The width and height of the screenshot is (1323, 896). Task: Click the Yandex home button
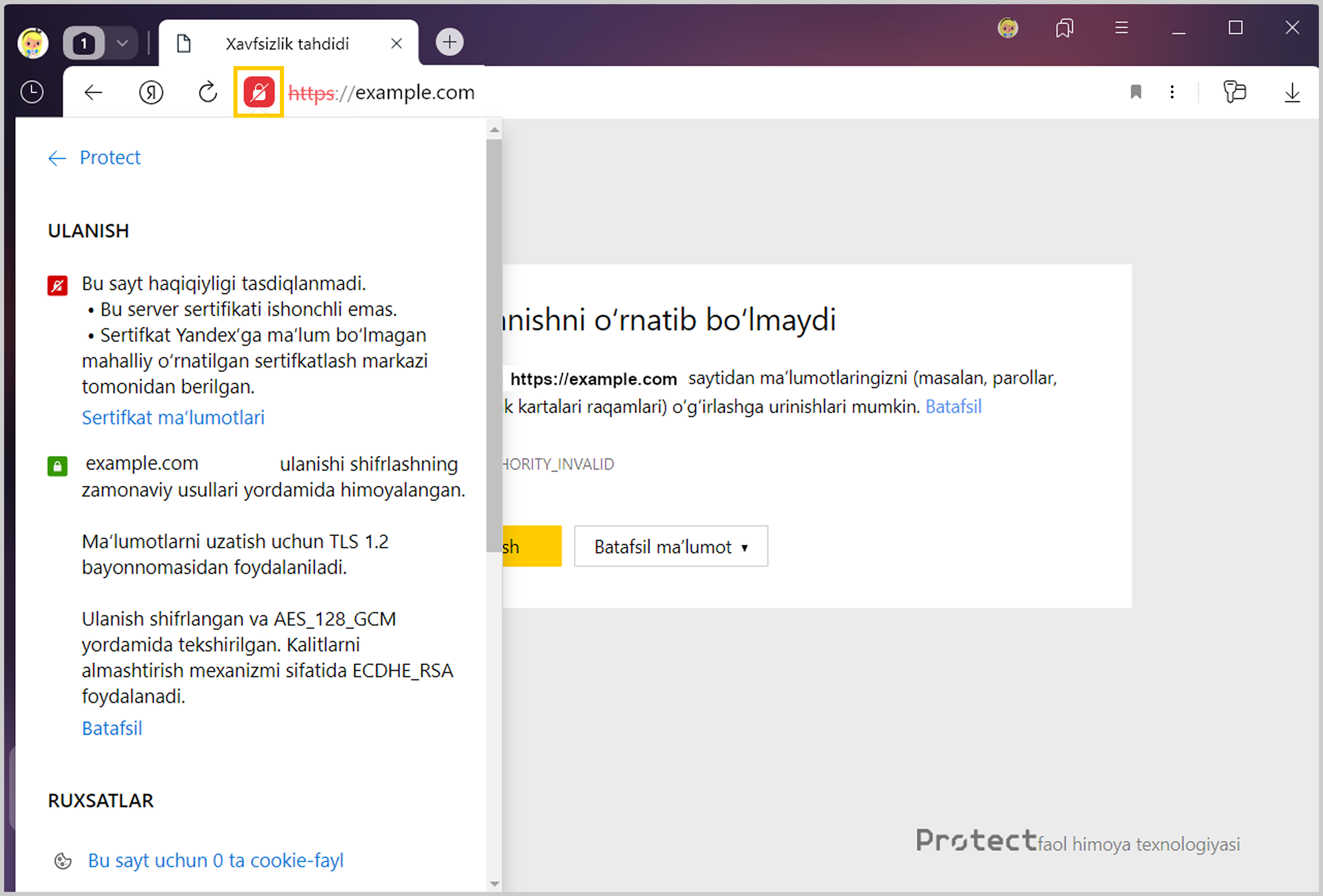pos(151,92)
